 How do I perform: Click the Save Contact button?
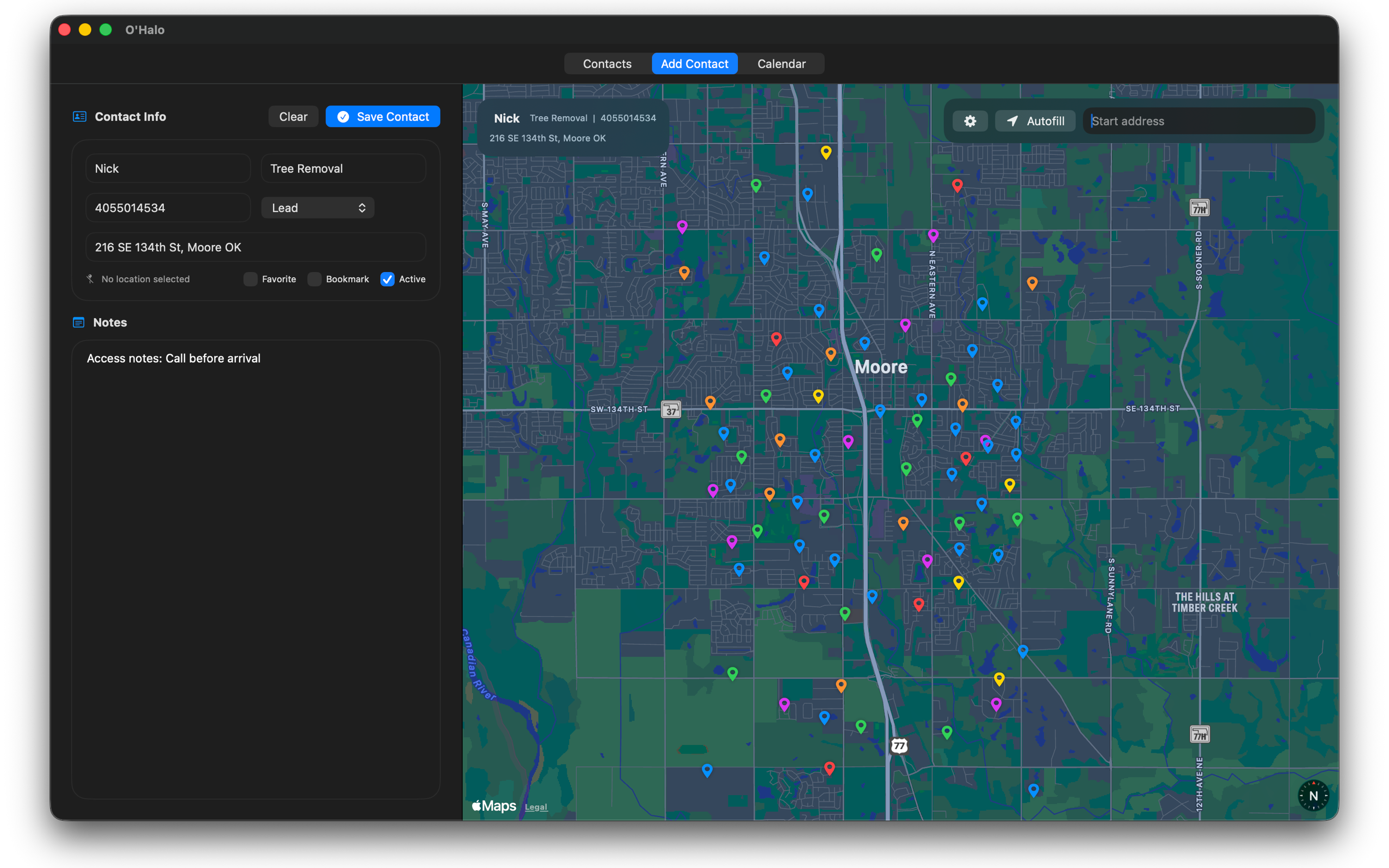[383, 117]
